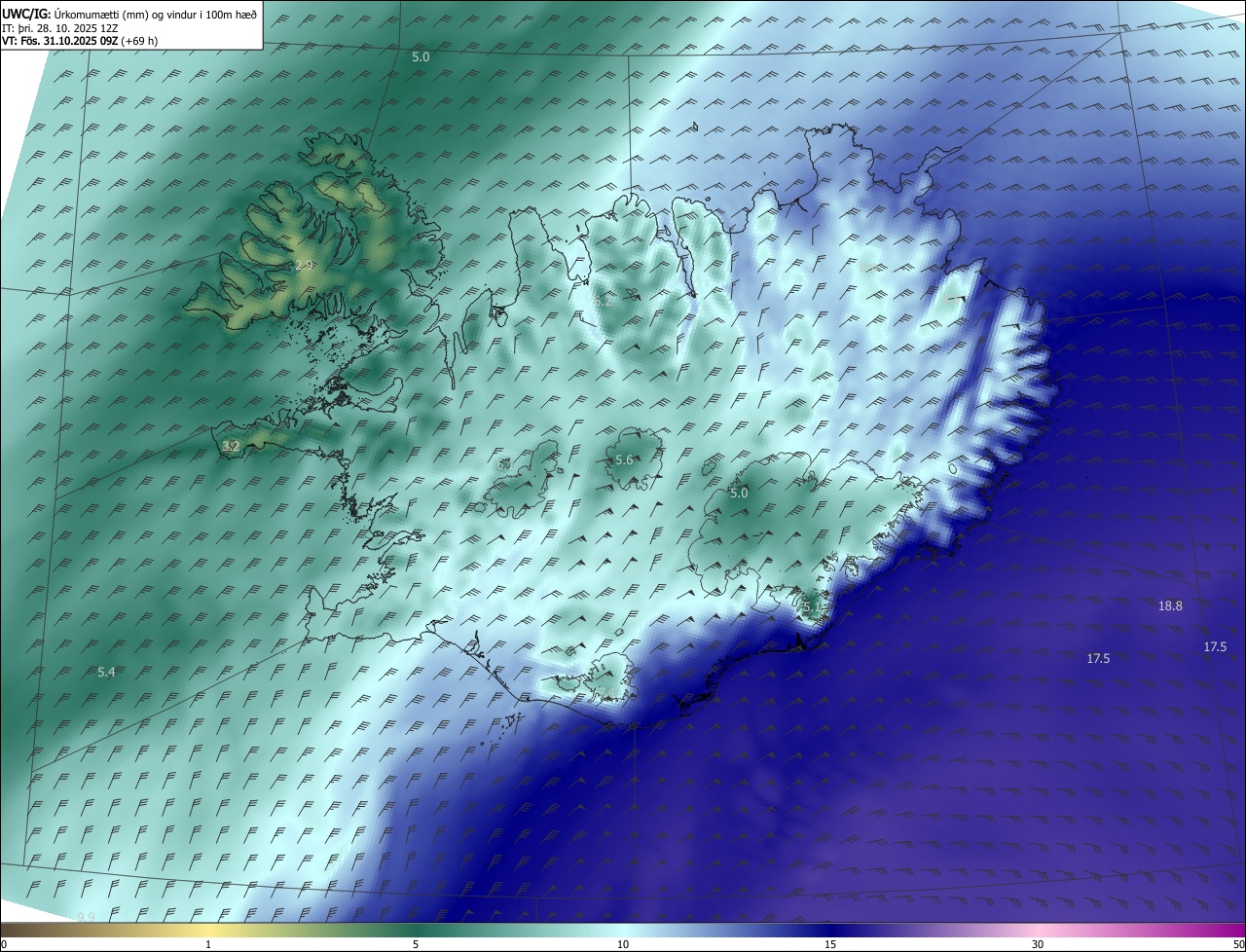Click the 5.4 value over the southwest ocean
Image resolution: width=1246 pixels, height=952 pixels.
point(107,672)
